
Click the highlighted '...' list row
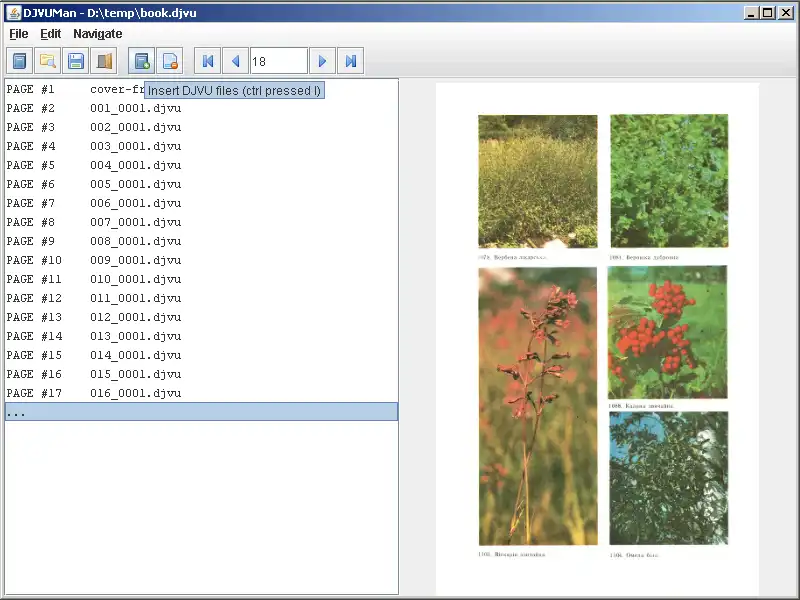click(x=200, y=412)
